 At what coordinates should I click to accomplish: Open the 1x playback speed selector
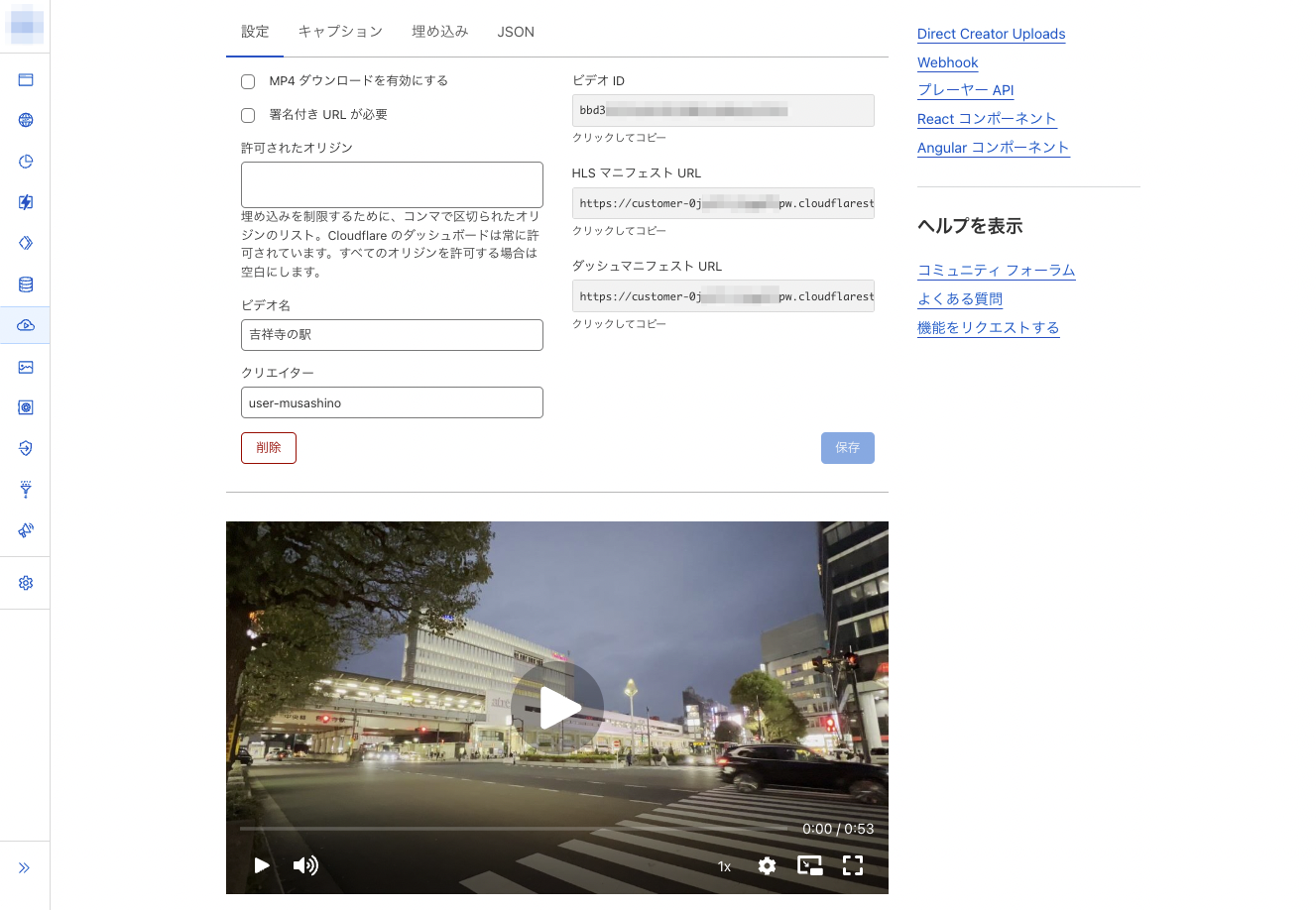pyautogui.click(x=723, y=865)
